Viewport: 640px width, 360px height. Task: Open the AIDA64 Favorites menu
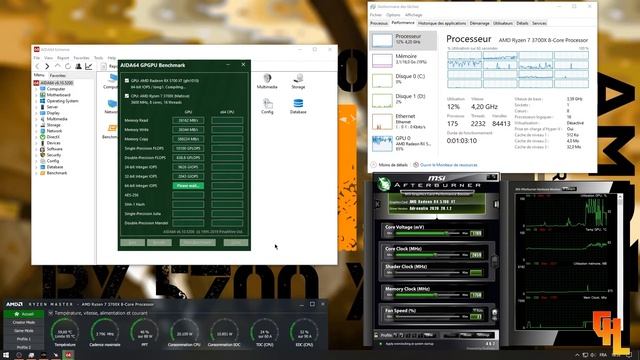click(81, 58)
